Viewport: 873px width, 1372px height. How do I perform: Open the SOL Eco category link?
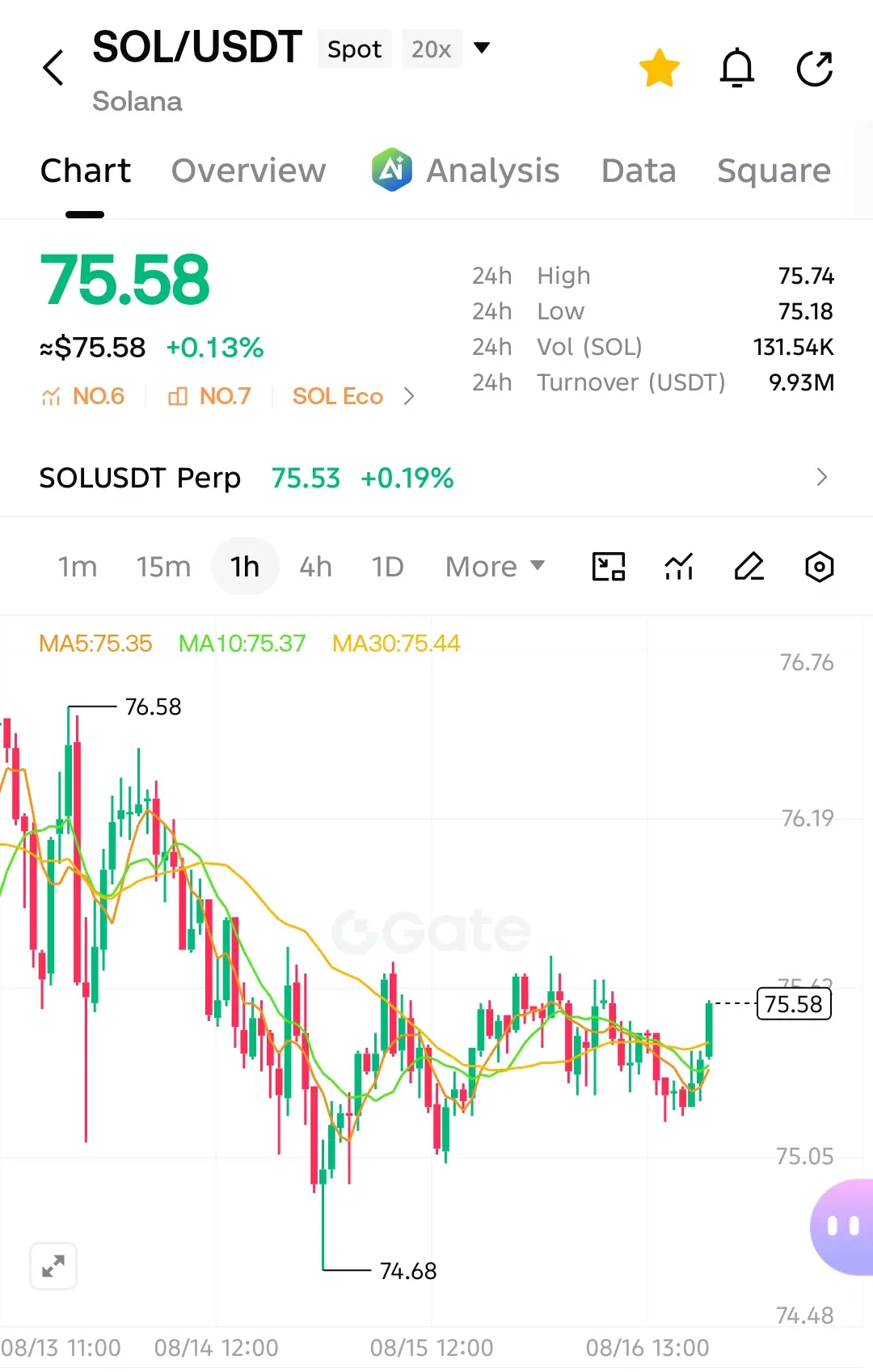tap(337, 396)
